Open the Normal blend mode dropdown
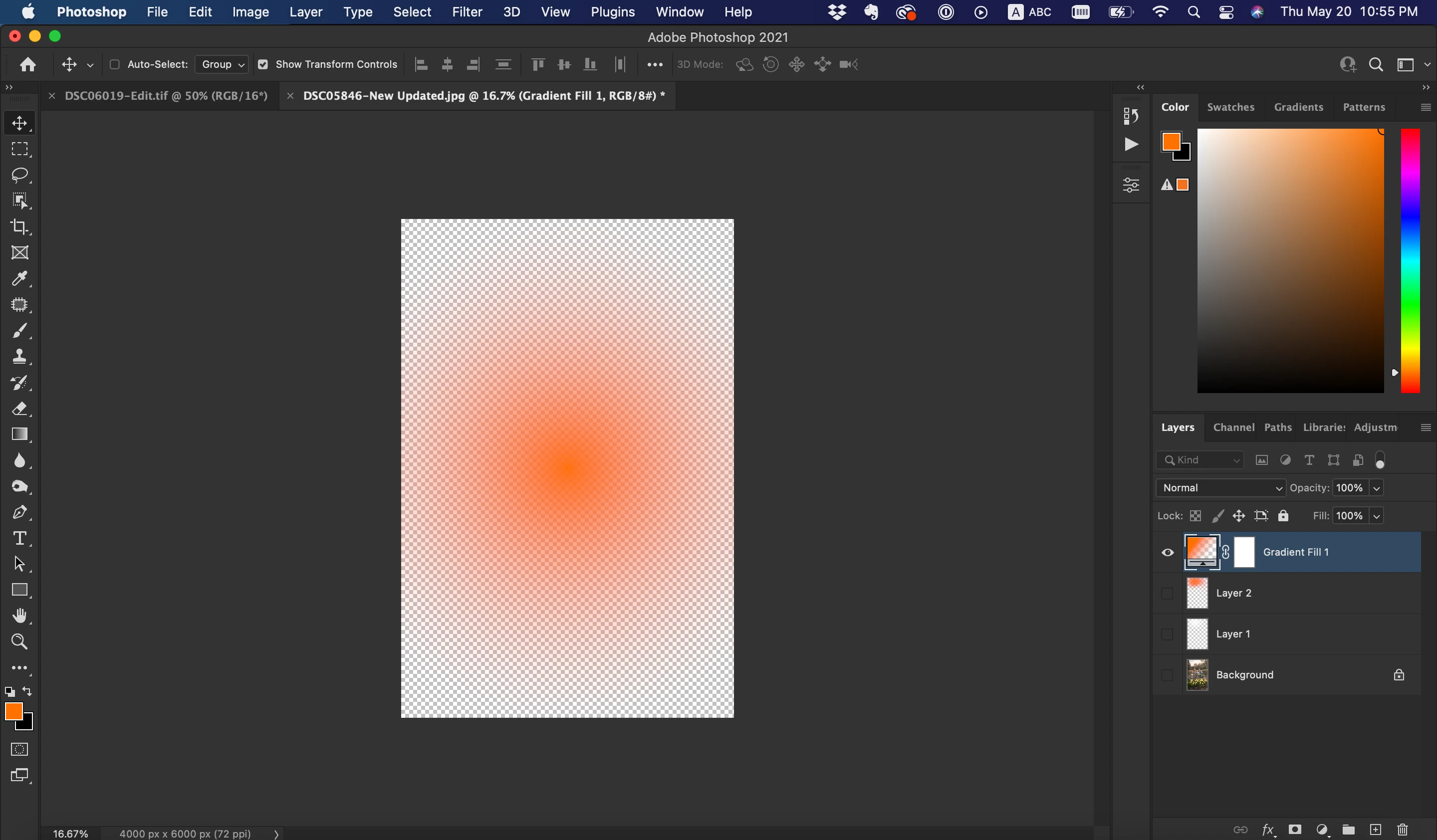 point(1221,488)
